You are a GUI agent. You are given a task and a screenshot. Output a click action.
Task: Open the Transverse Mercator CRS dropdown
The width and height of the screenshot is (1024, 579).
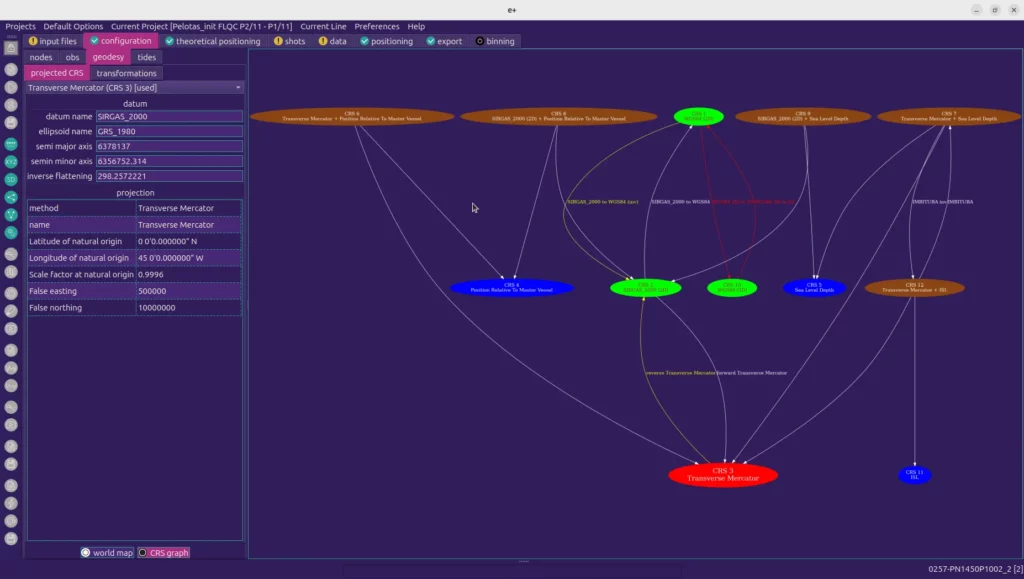click(x=134, y=88)
